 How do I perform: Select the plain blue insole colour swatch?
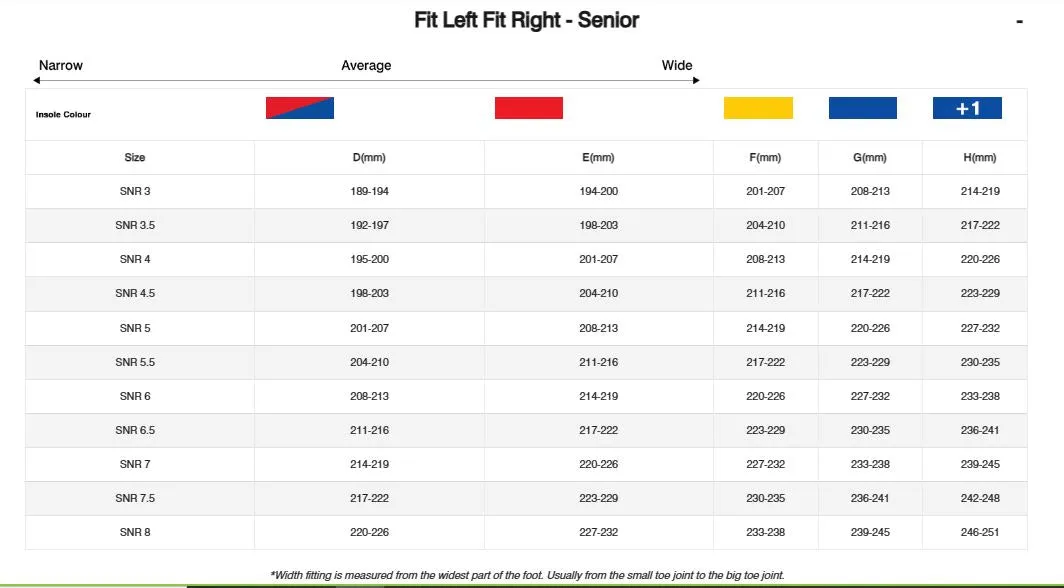pos(862,108)
